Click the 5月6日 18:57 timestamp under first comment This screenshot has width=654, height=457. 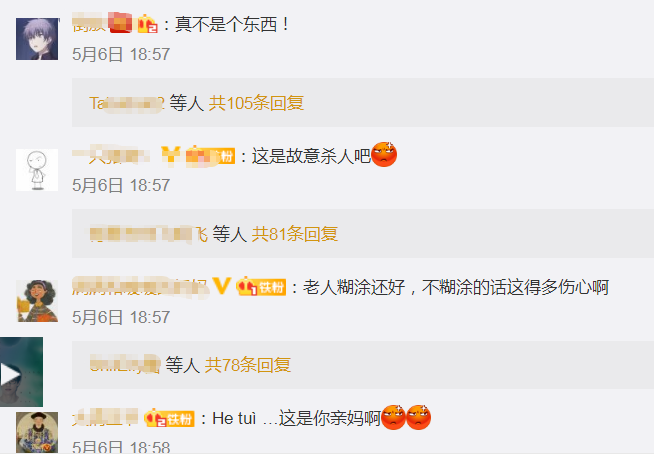coord(121,54)
